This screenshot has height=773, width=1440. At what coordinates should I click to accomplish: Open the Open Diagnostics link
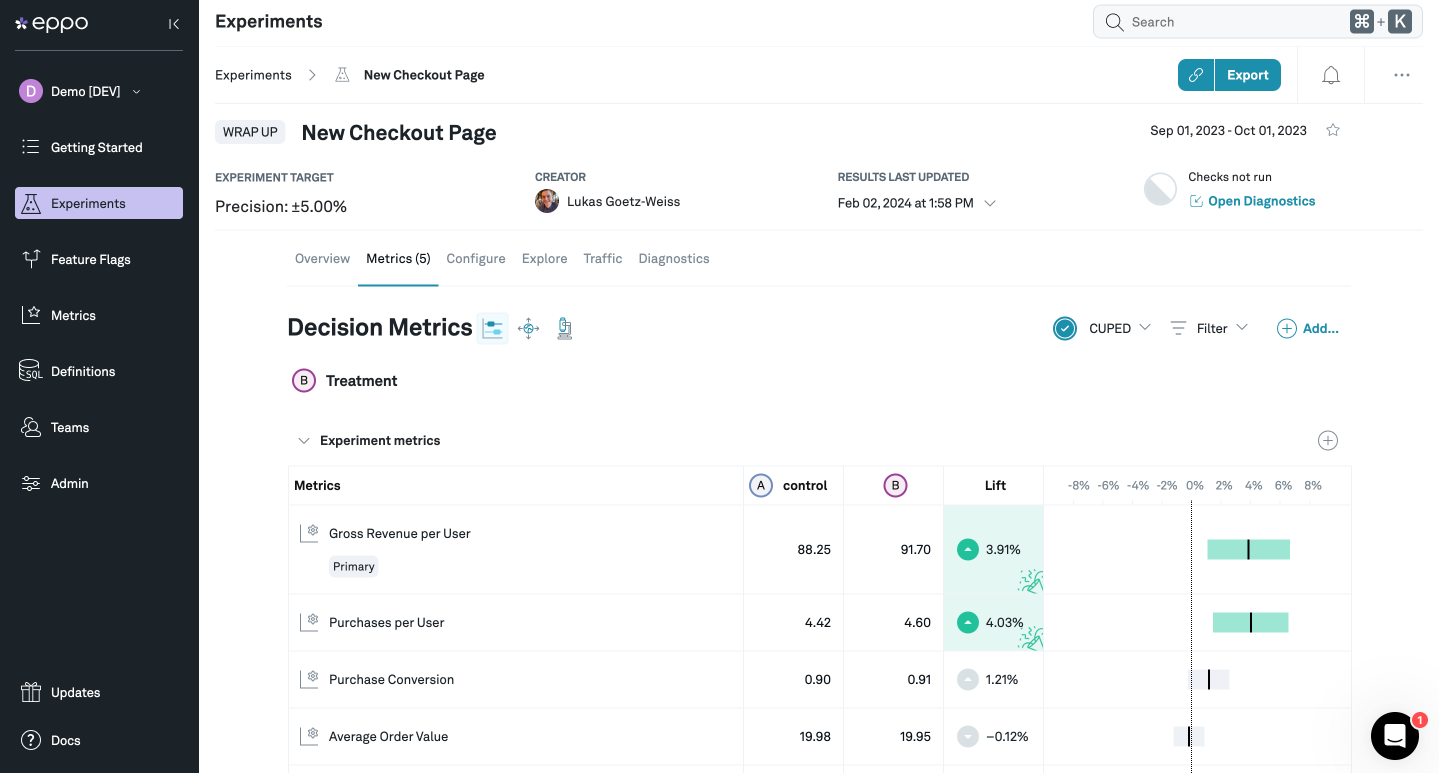tap(1260, 201)
